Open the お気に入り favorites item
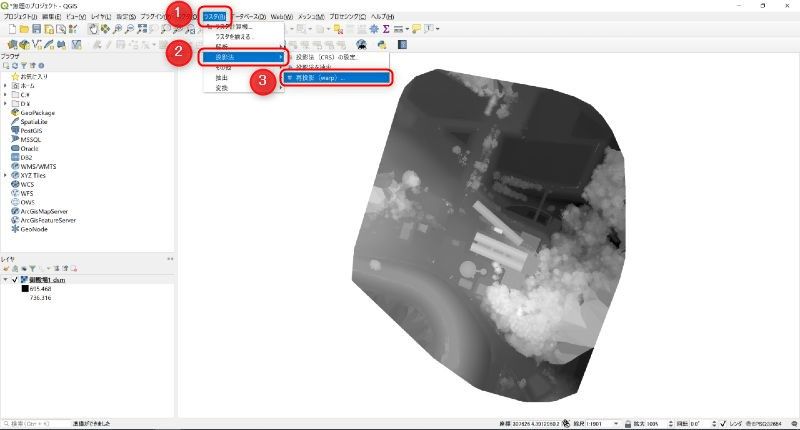The height and width of the screenshot is (430, 800). coord(35,76)
